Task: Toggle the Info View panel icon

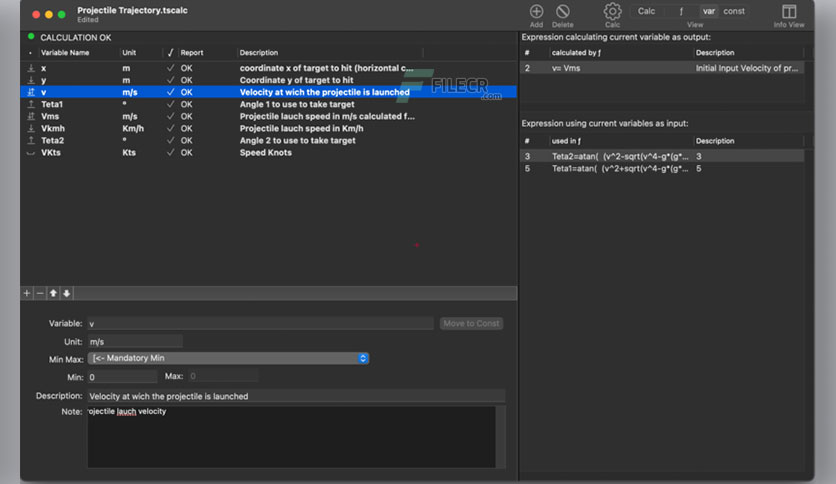Action: click(789, 11)
